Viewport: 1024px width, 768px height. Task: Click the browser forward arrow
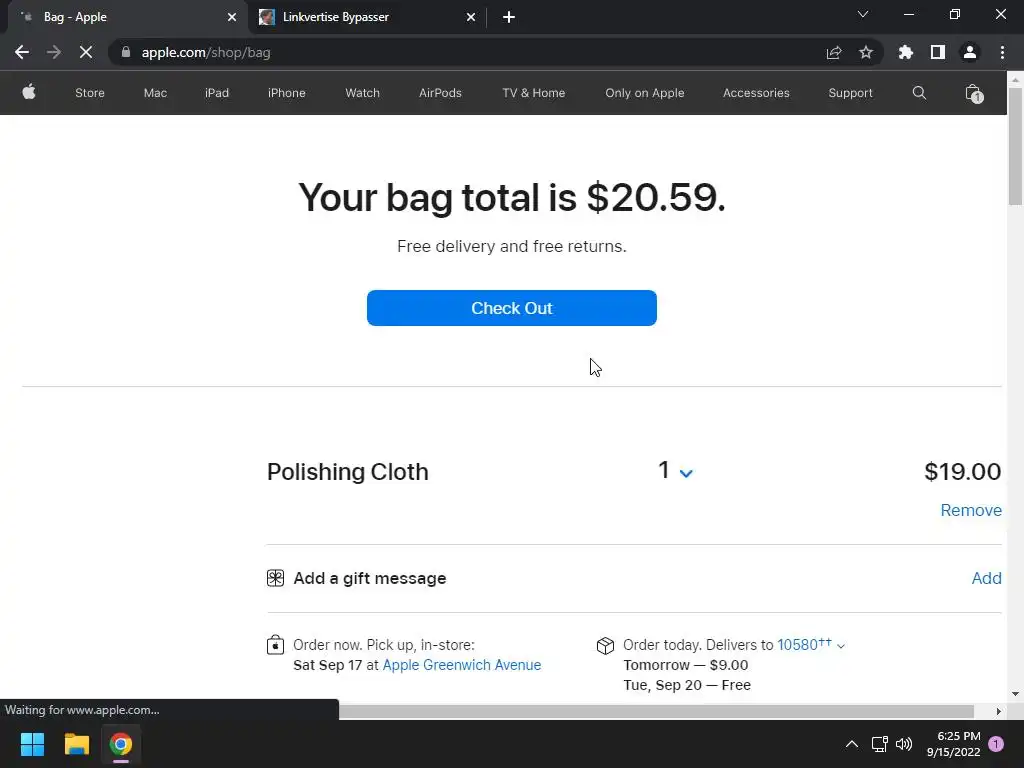[54, 52]
